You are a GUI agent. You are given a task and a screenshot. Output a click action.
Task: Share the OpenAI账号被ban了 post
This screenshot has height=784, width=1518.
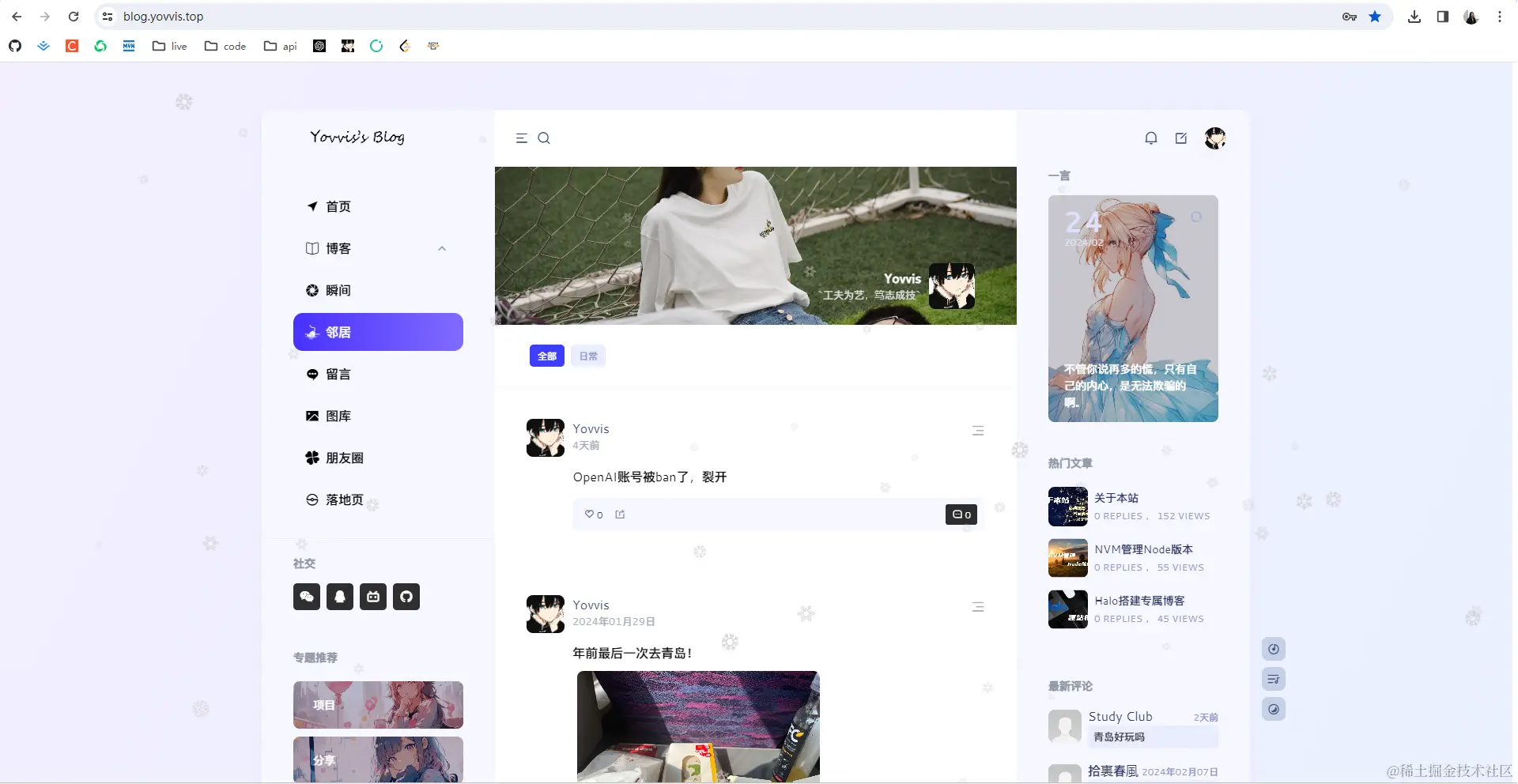tap(621, 514)
